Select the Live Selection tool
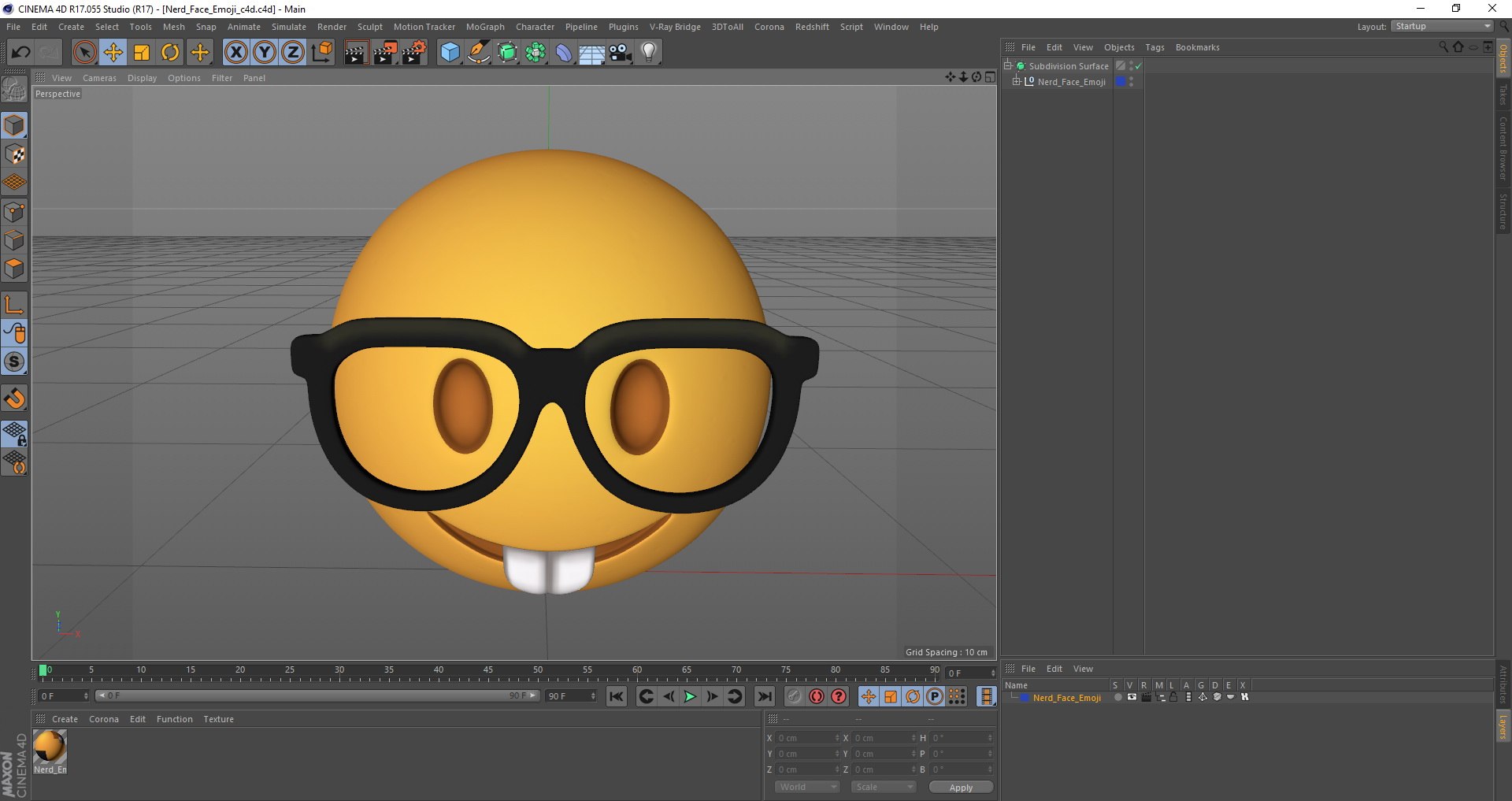 (84, 53)
